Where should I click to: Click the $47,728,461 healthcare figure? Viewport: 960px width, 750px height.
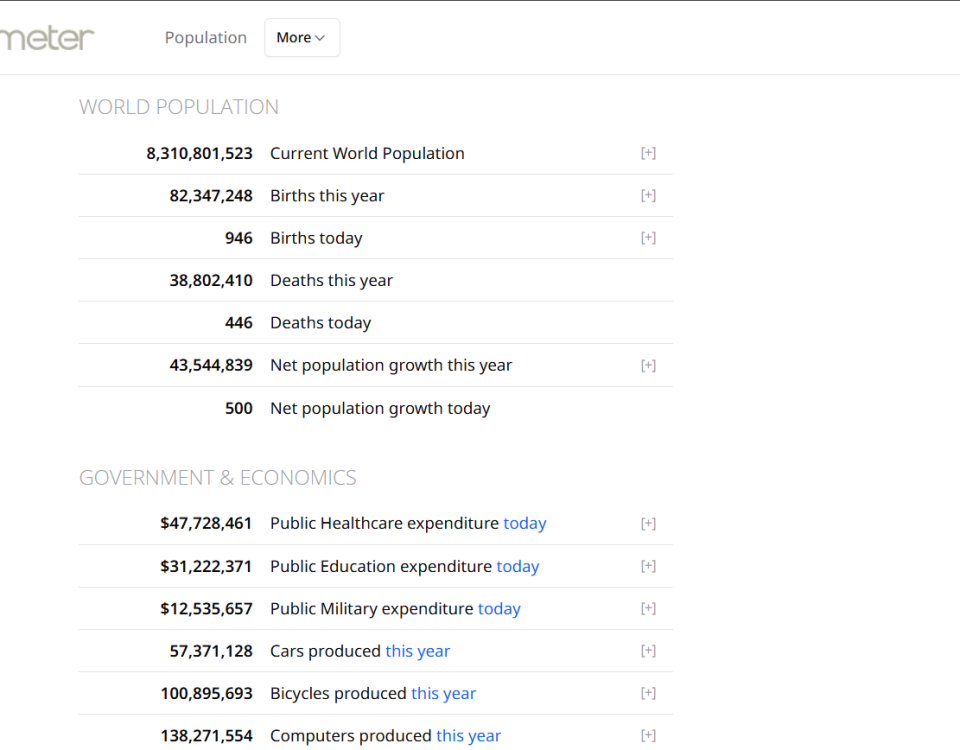[206, 523]
